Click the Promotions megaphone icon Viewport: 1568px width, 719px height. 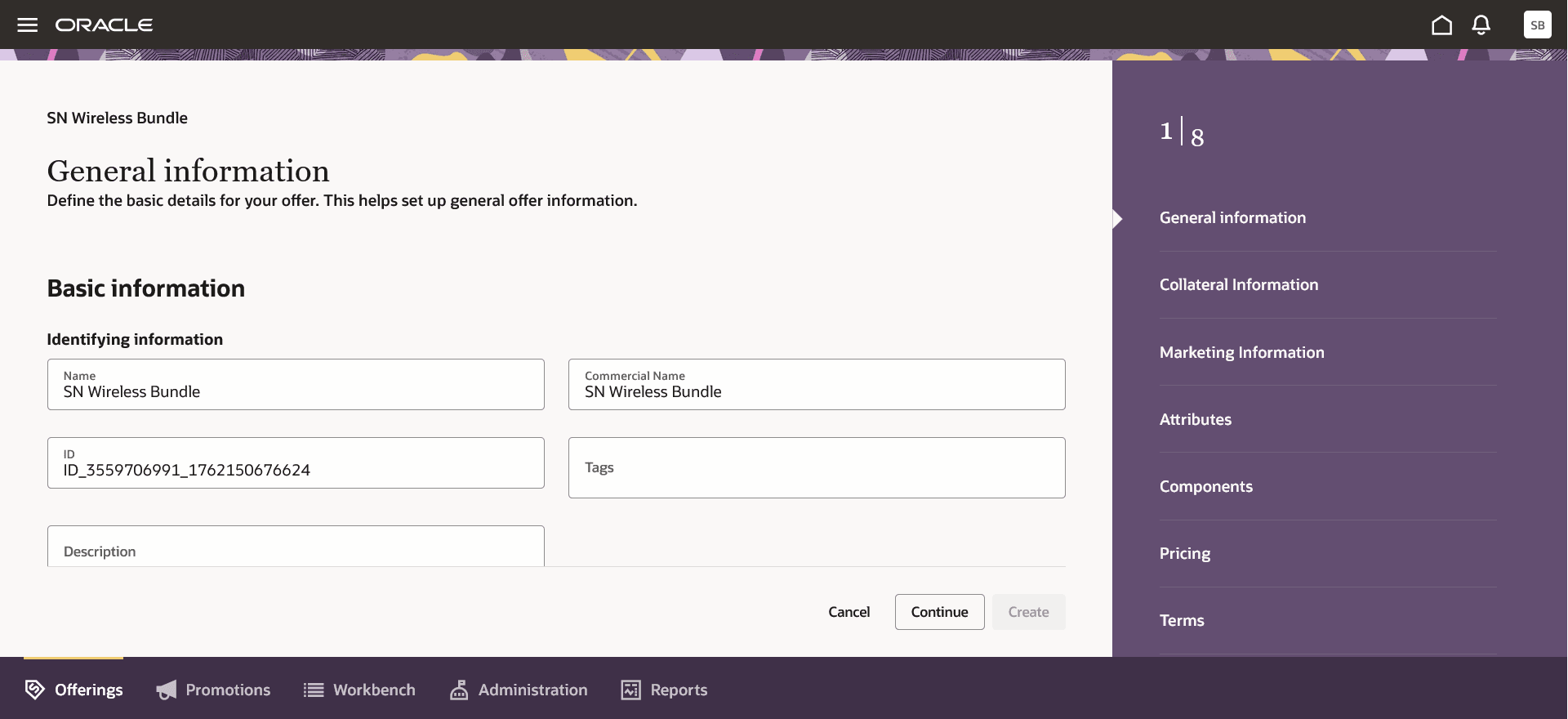167,690
